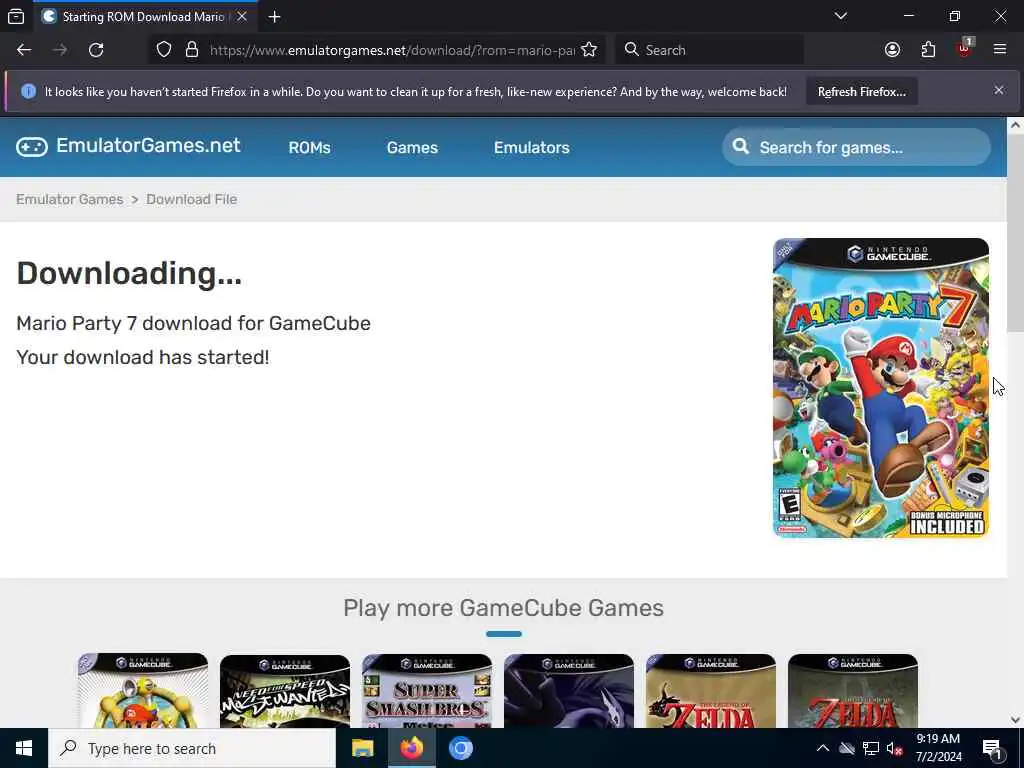1024x768 pixels.
Task: Click the Firefox Search box
Action: coord(710,50)
